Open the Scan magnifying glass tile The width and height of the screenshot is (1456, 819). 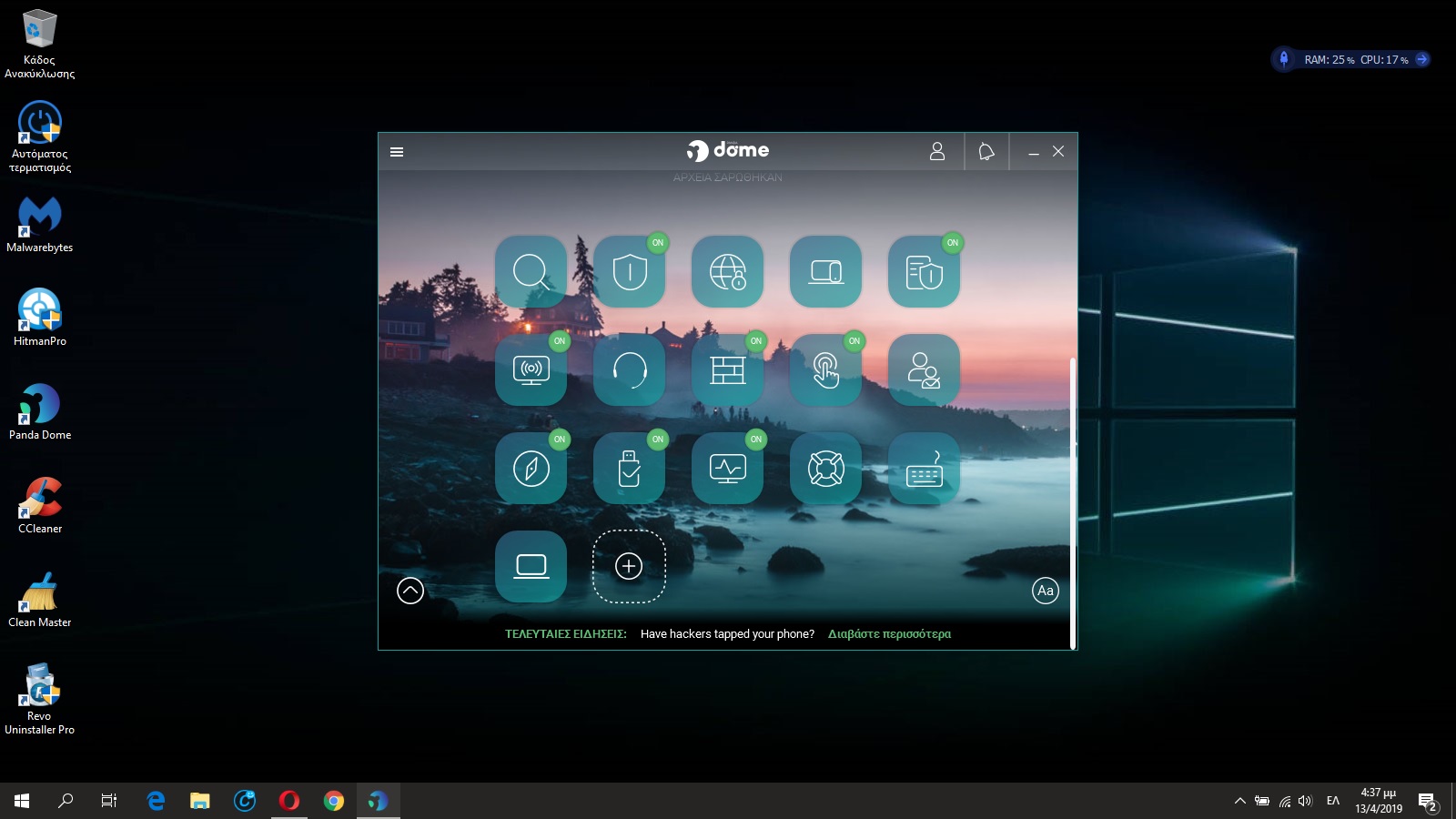[x=531, y=271]
